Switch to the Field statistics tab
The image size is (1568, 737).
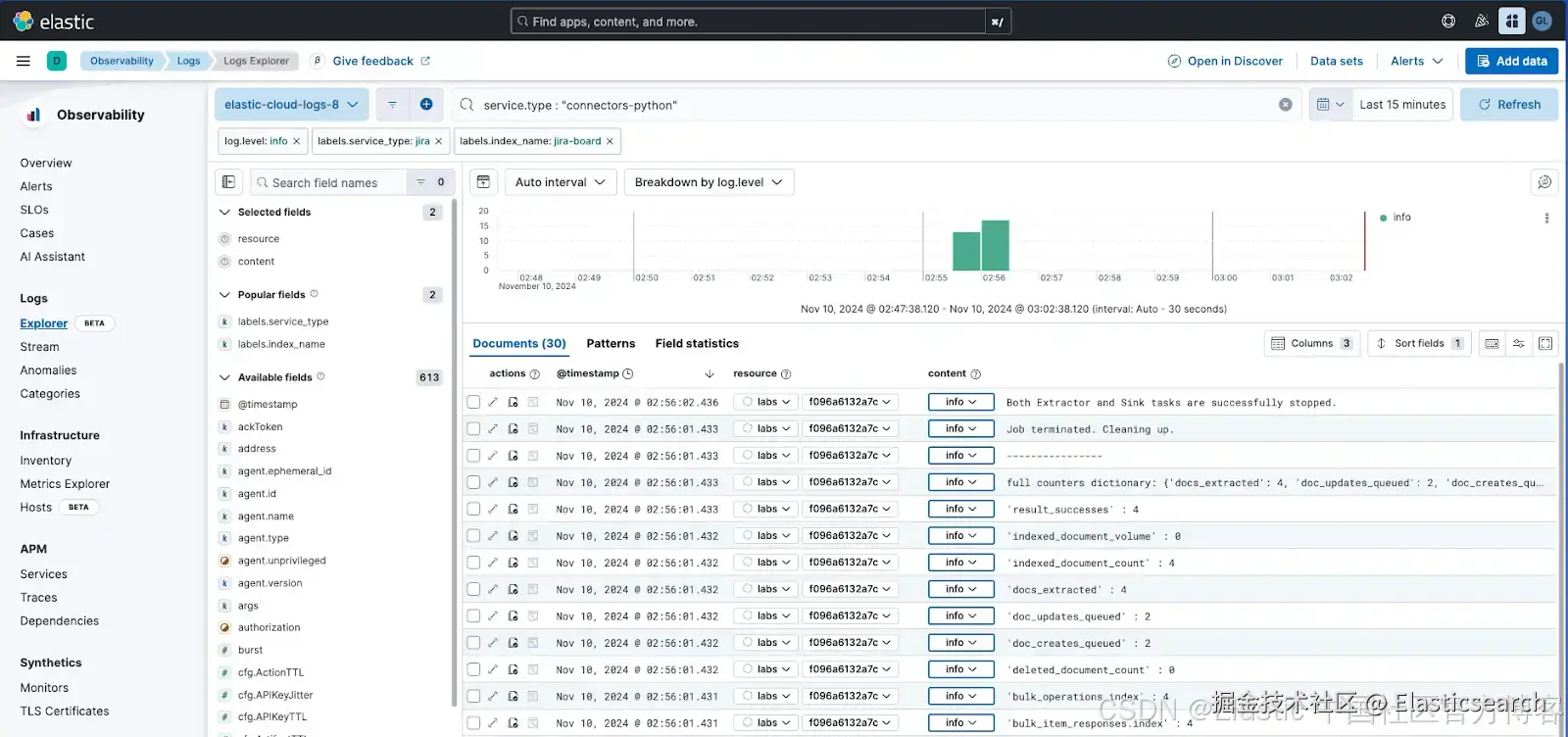pos(697,344)
